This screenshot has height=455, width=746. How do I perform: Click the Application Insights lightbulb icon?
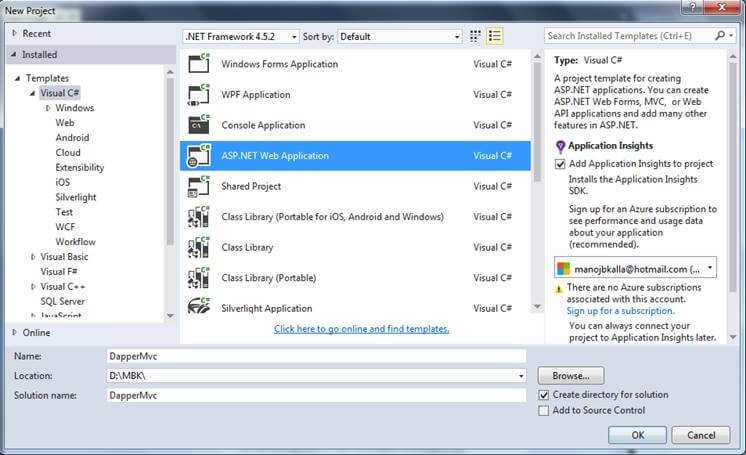560,146
